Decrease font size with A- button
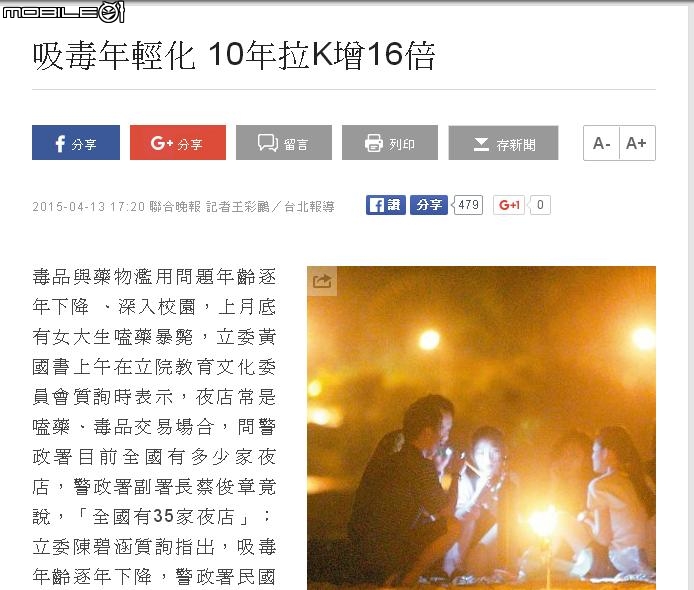Image resolution: width=694 pixels, height=590 pixels. (x=601, y=143)
